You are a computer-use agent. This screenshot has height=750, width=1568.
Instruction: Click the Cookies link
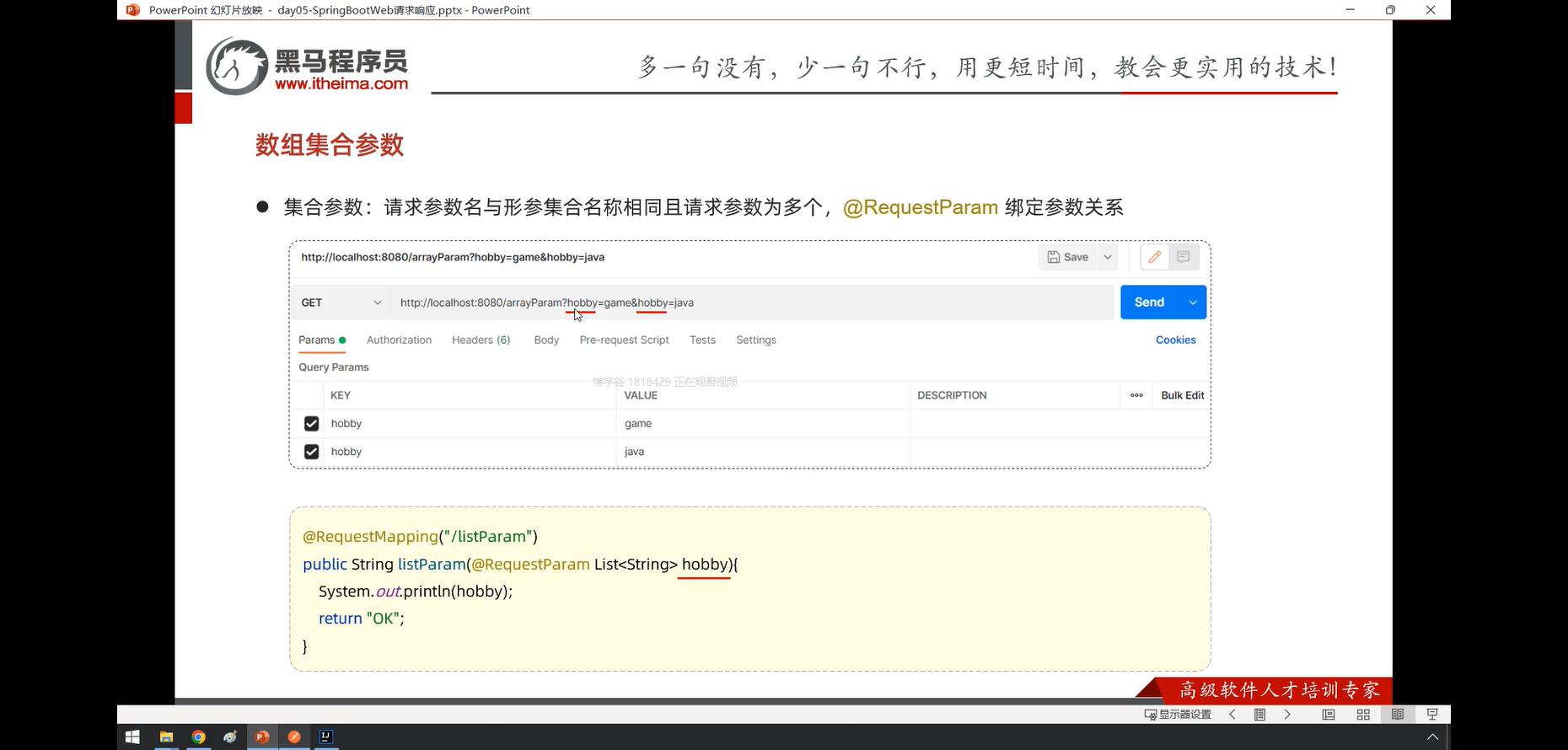pos(1175,340)
